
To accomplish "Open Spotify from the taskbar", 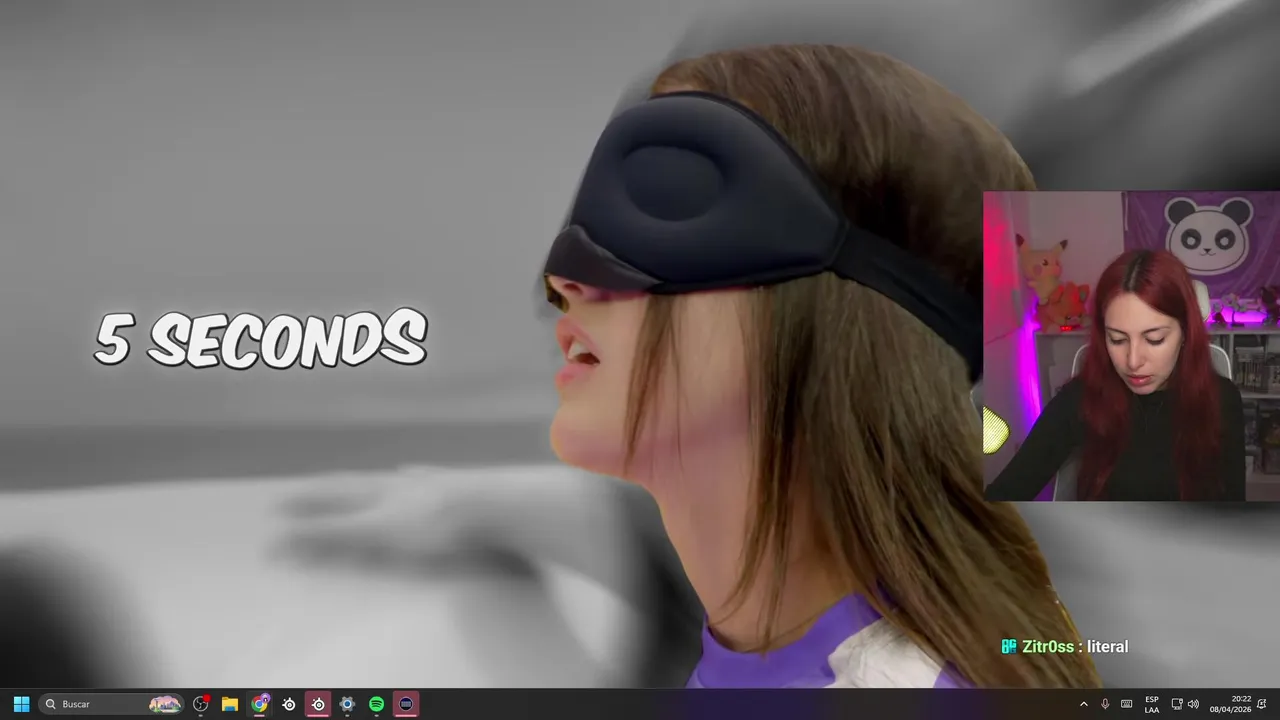I will tap(376, 704).
